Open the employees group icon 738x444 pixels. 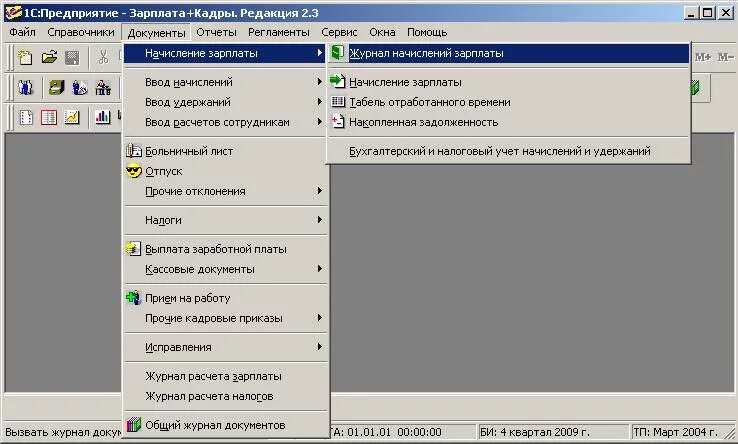click(x=25, y=88)
